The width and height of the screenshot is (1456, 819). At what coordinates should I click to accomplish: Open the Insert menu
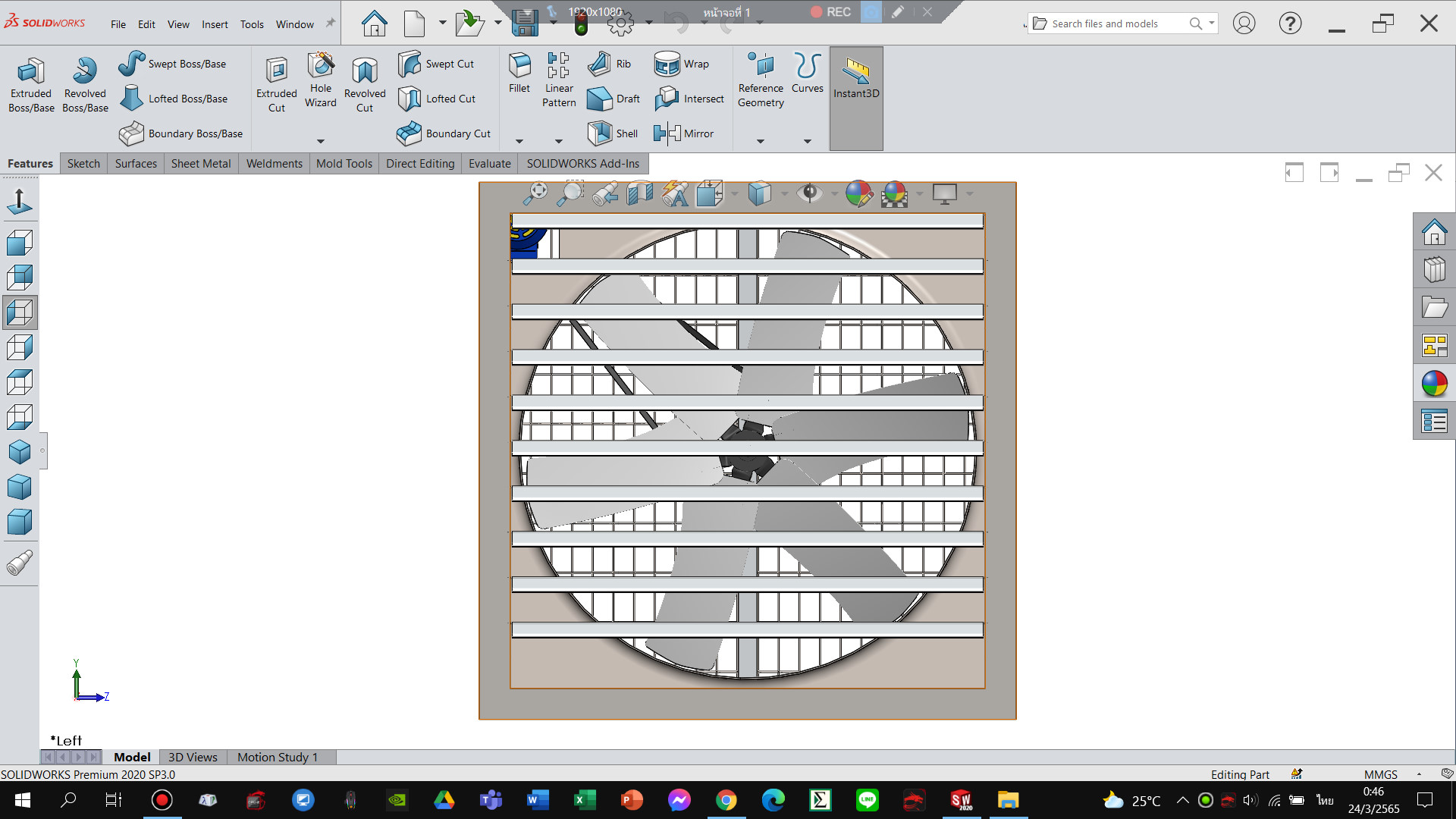click(x=215, y=24)
